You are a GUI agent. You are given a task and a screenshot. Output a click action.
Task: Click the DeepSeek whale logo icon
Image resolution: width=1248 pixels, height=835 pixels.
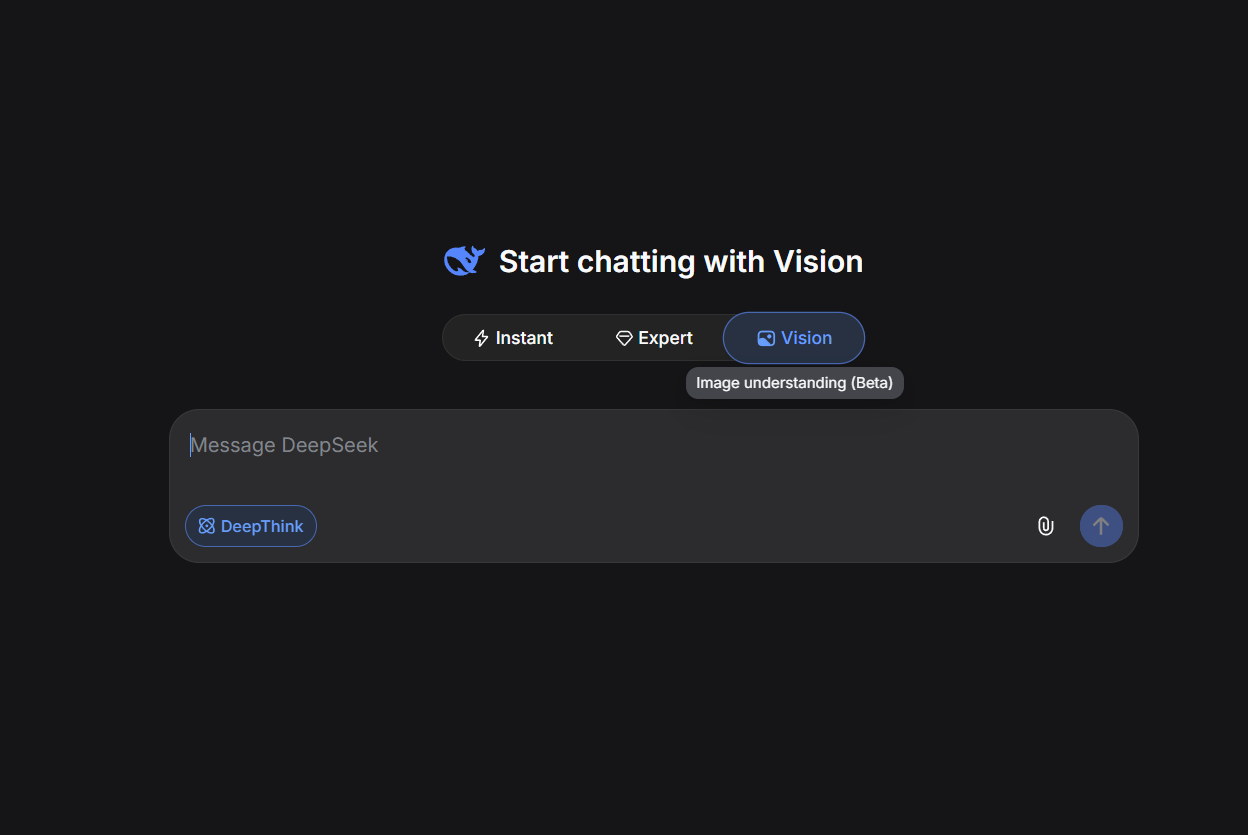[x=464, y=261]
